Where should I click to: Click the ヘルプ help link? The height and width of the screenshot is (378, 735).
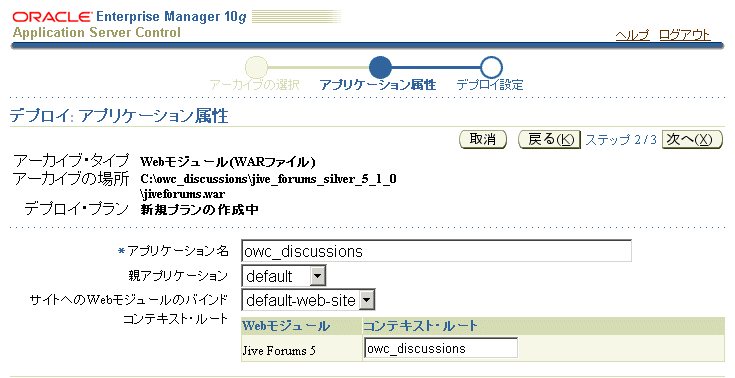pos(632,35)
